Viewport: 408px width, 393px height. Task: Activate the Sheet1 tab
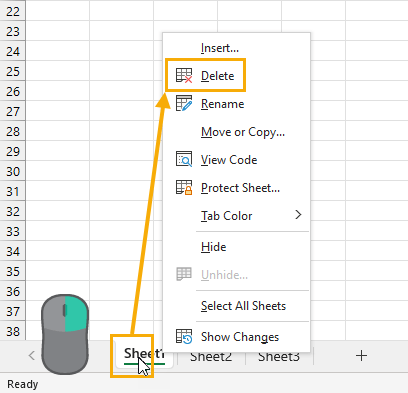pos(144,354)
